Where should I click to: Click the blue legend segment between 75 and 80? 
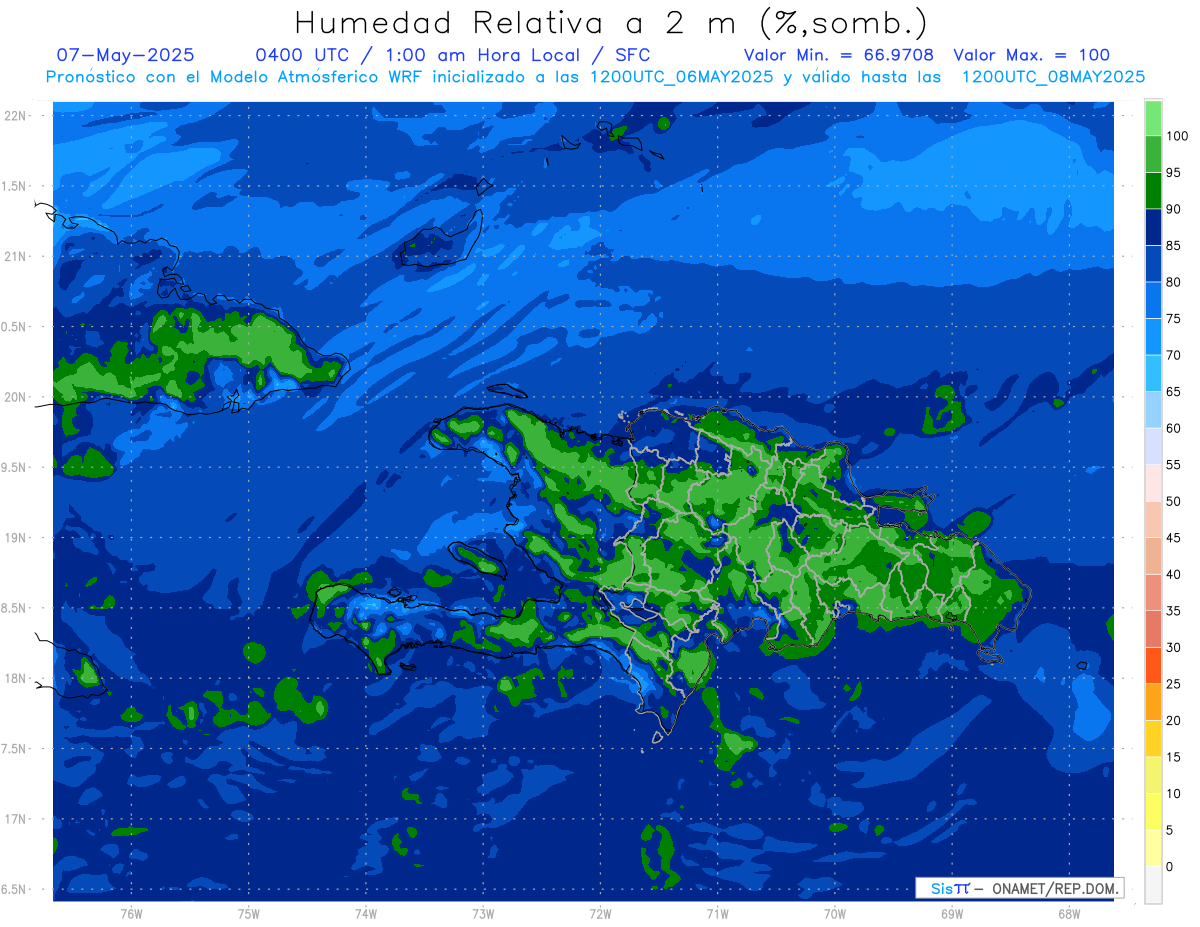pos(1153,300)
